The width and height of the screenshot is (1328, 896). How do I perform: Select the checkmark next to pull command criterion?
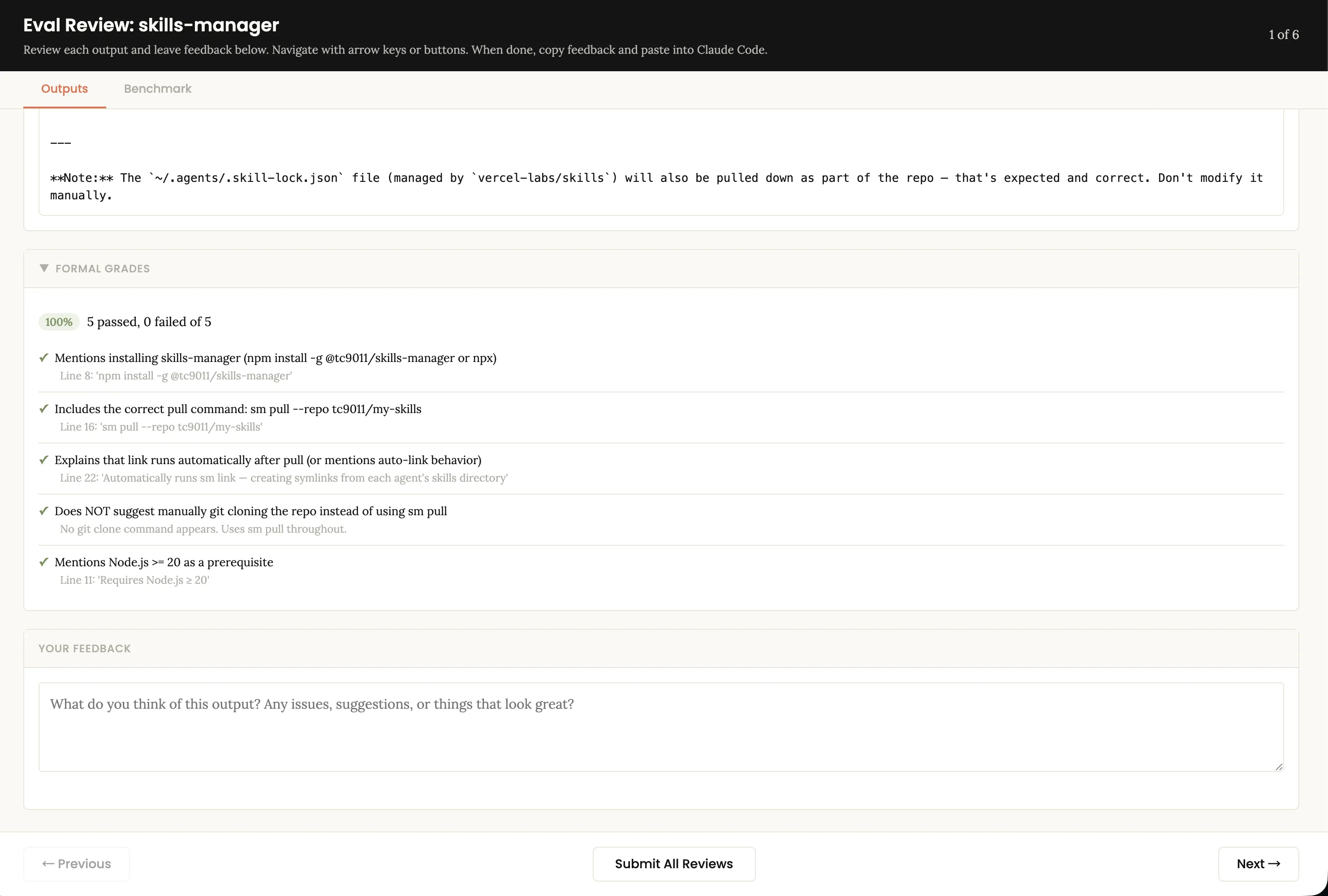tap(44, 409)
